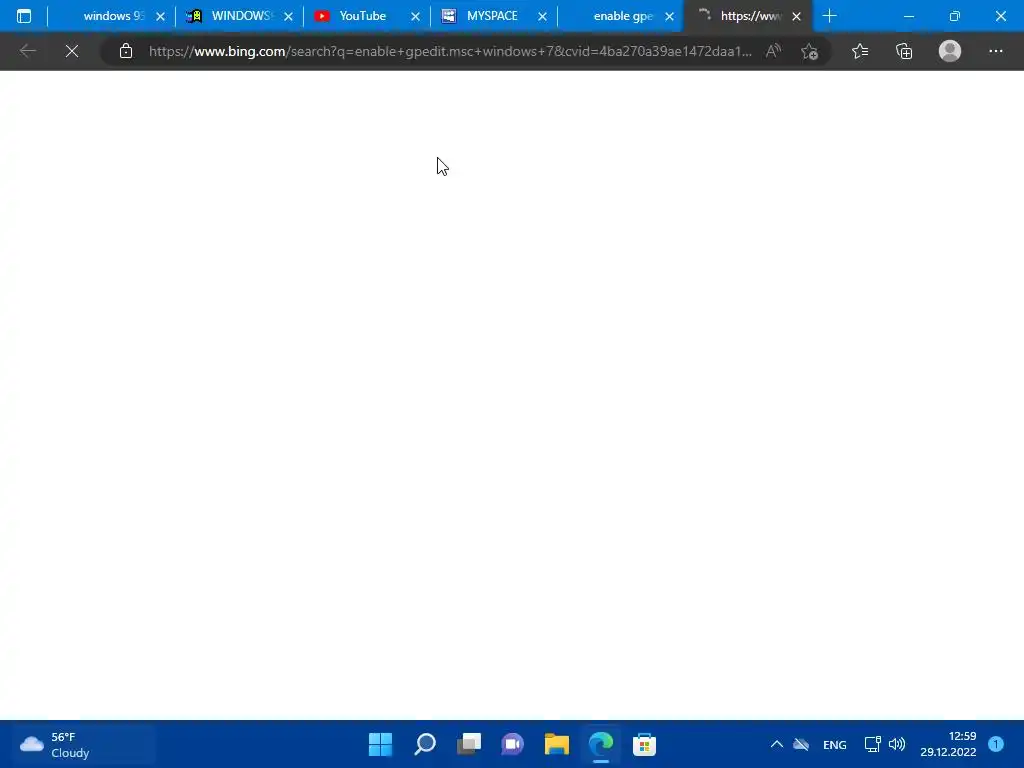The image size is (1024, 768).
Task: Open the Windows Start menu
Action: click(x=380, y=744)
